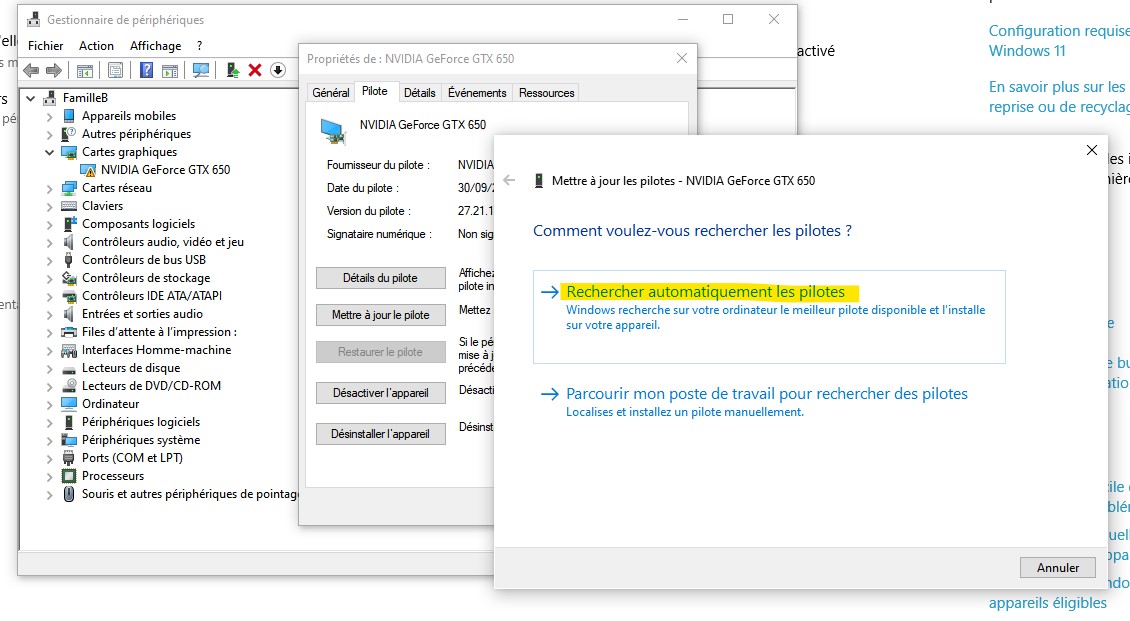The width and height of the screenshot is (1130, 621).
Task: Choose Parcourir mon poste de travail option
Action: coord(767,402)
